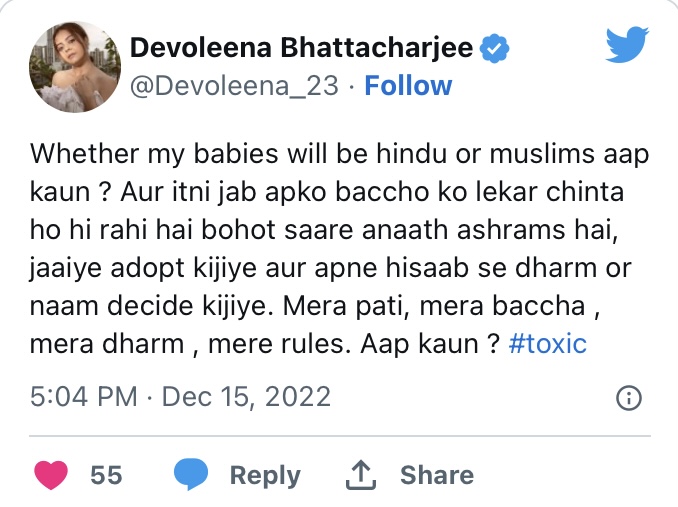678x507 pixels.
Task: Open Devoleena's profile picture
Action: pos(72,66)
